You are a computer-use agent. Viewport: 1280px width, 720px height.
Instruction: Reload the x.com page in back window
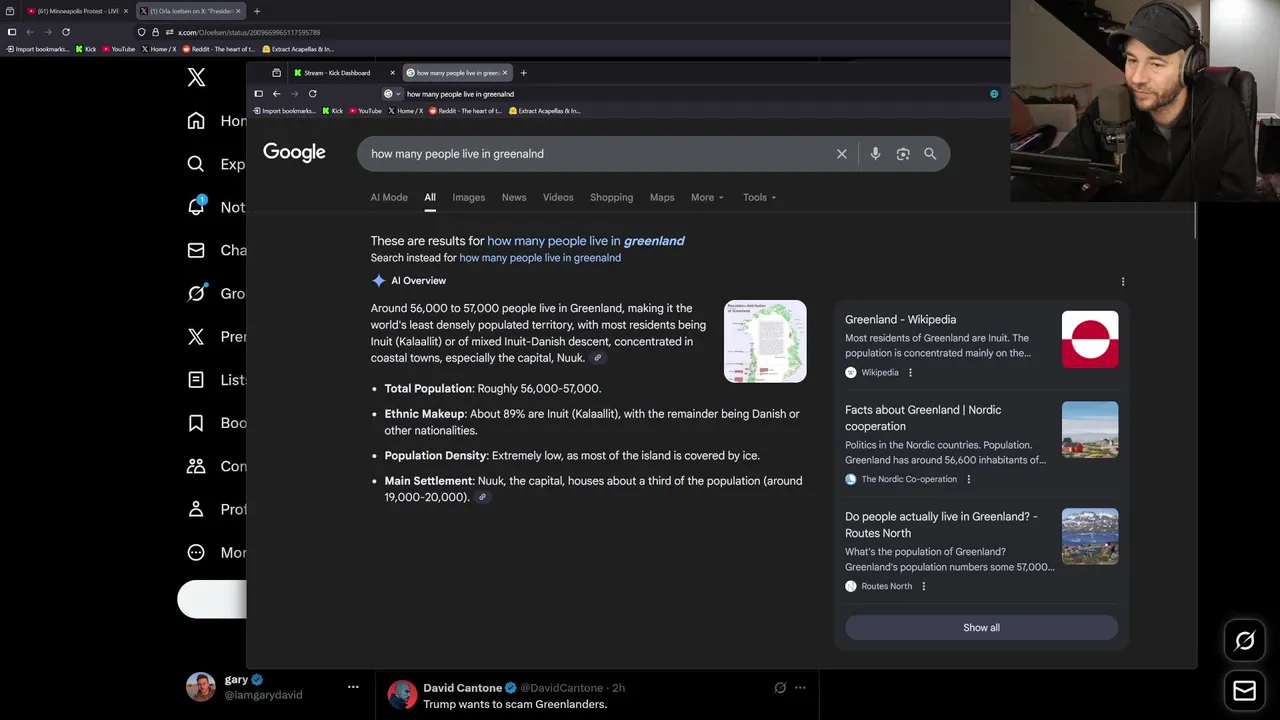coord(66,32)
